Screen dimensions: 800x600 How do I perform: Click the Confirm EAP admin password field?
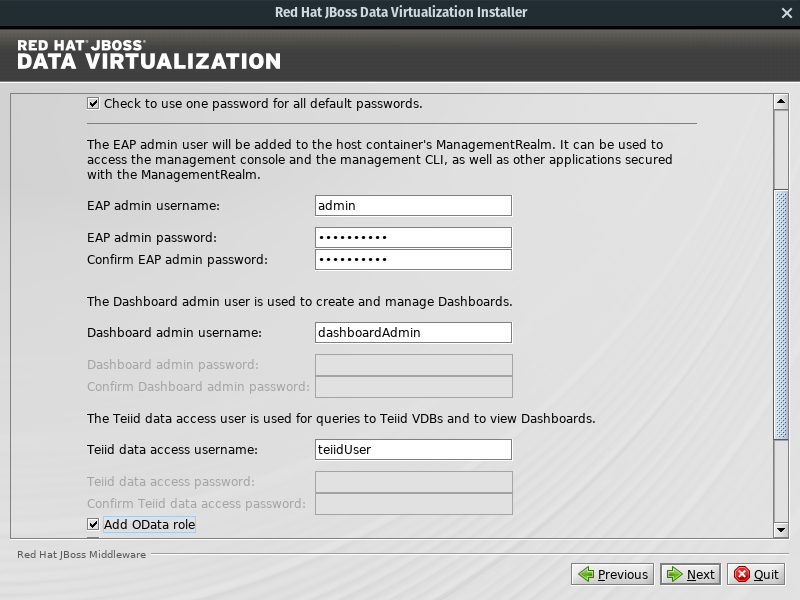(413, 260)
